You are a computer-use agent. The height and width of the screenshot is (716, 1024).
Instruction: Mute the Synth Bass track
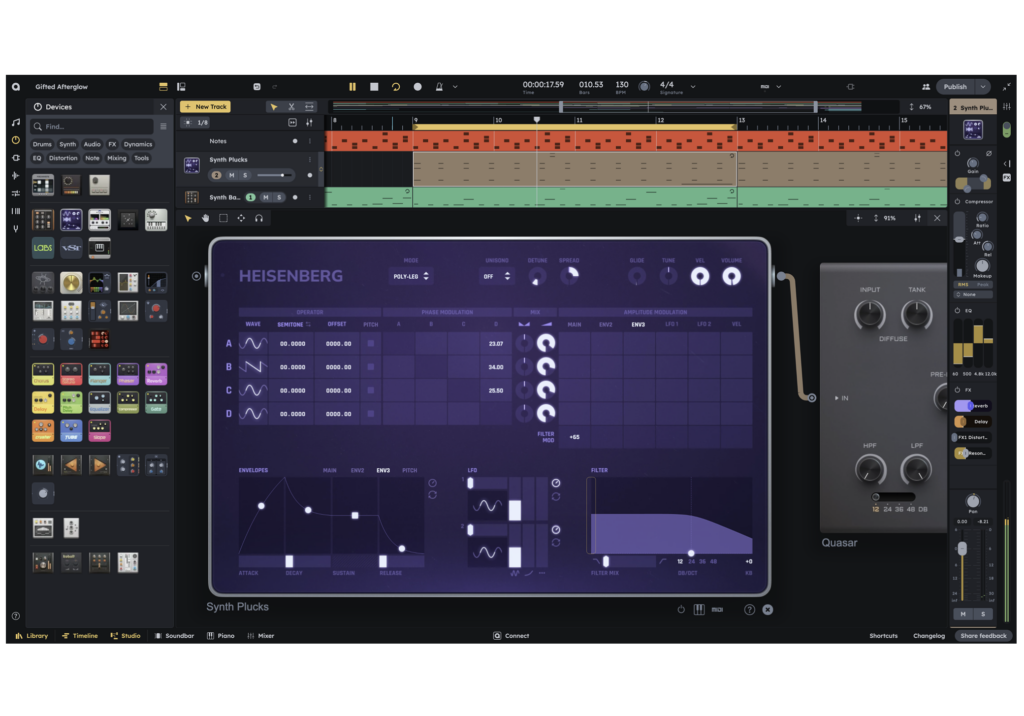click(x=265, y=197)
